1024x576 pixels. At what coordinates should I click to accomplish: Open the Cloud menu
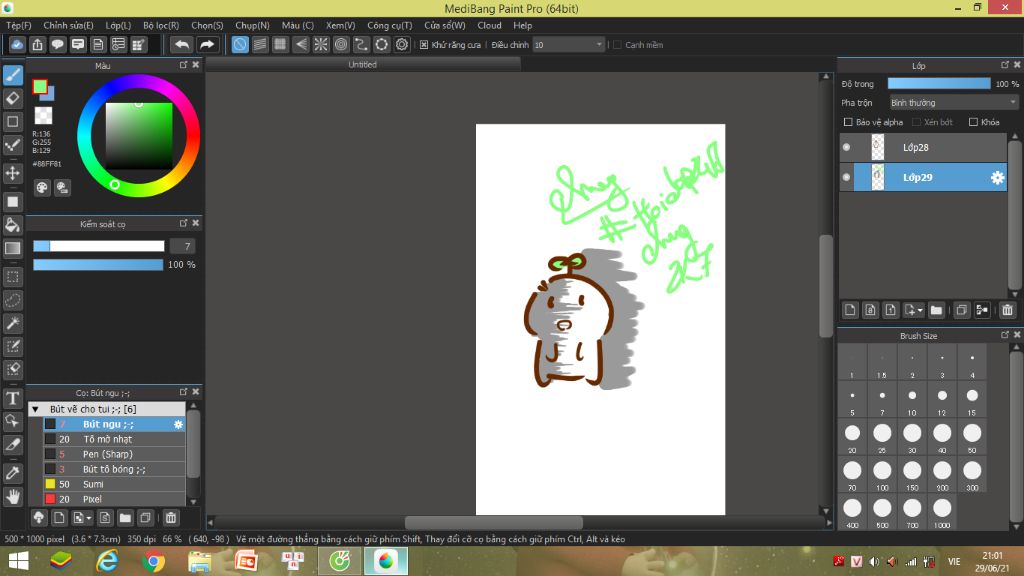[489, 25]
